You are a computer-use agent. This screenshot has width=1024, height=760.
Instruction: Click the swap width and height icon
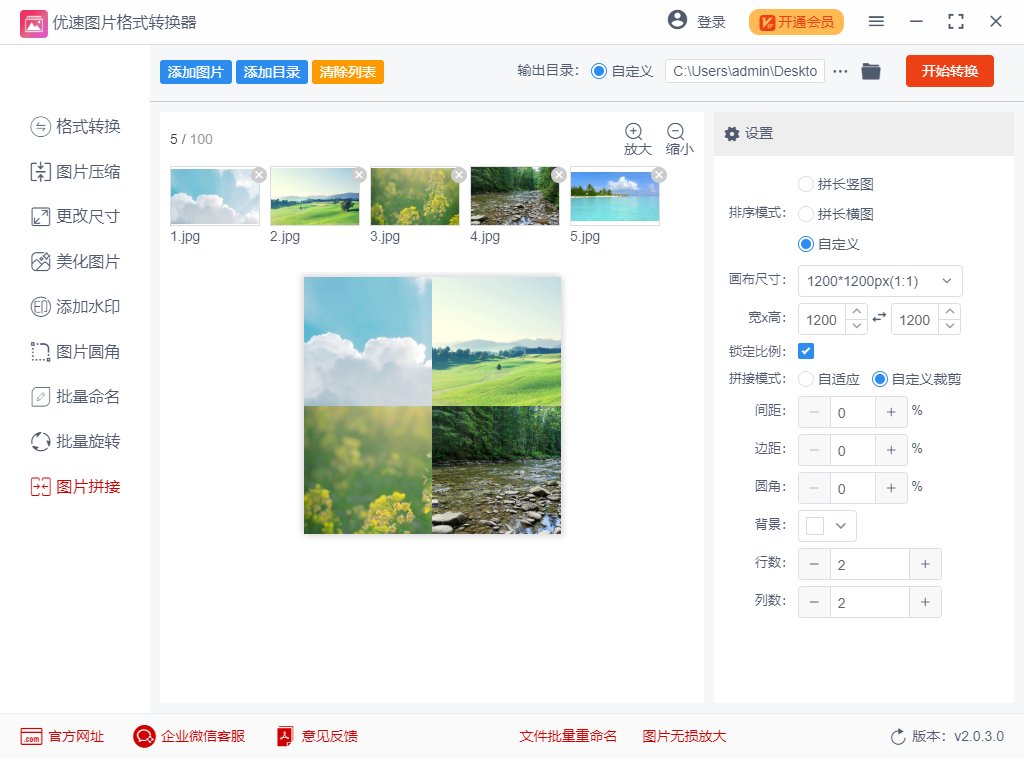click(x=880, y=318)
